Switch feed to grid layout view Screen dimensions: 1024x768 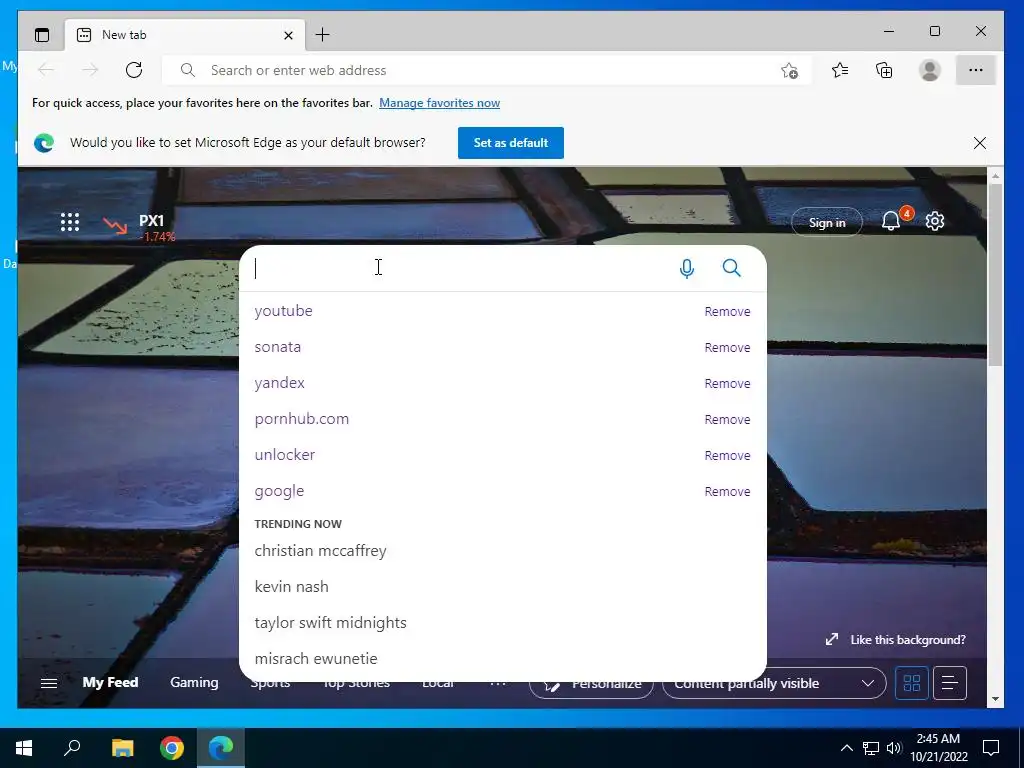(912, 683)
